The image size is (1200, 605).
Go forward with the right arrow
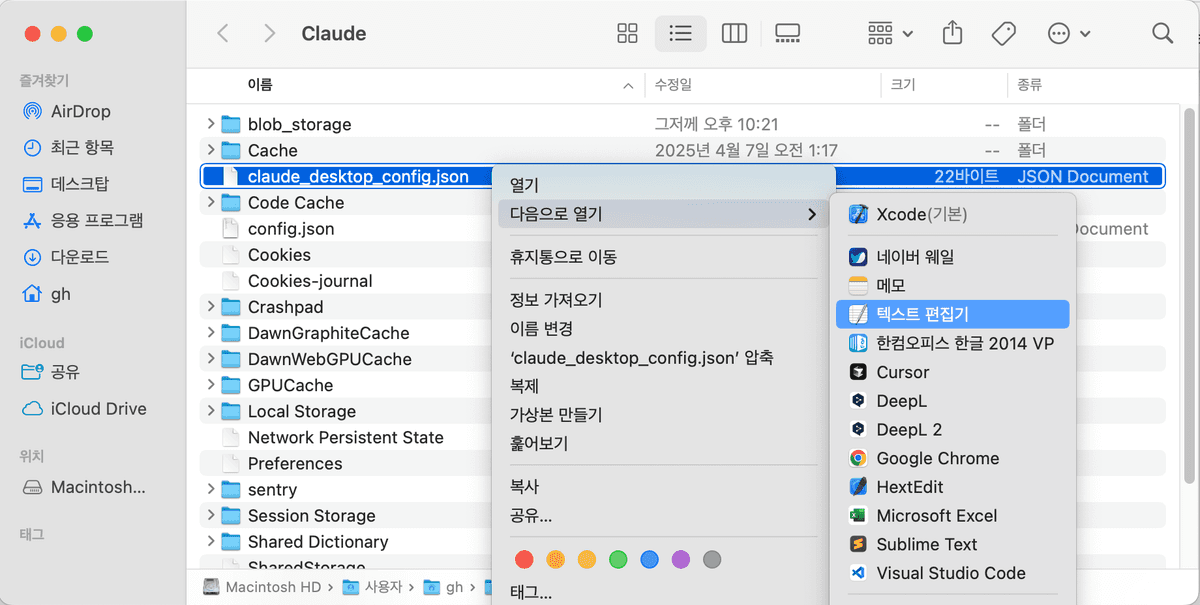point(269,33)
